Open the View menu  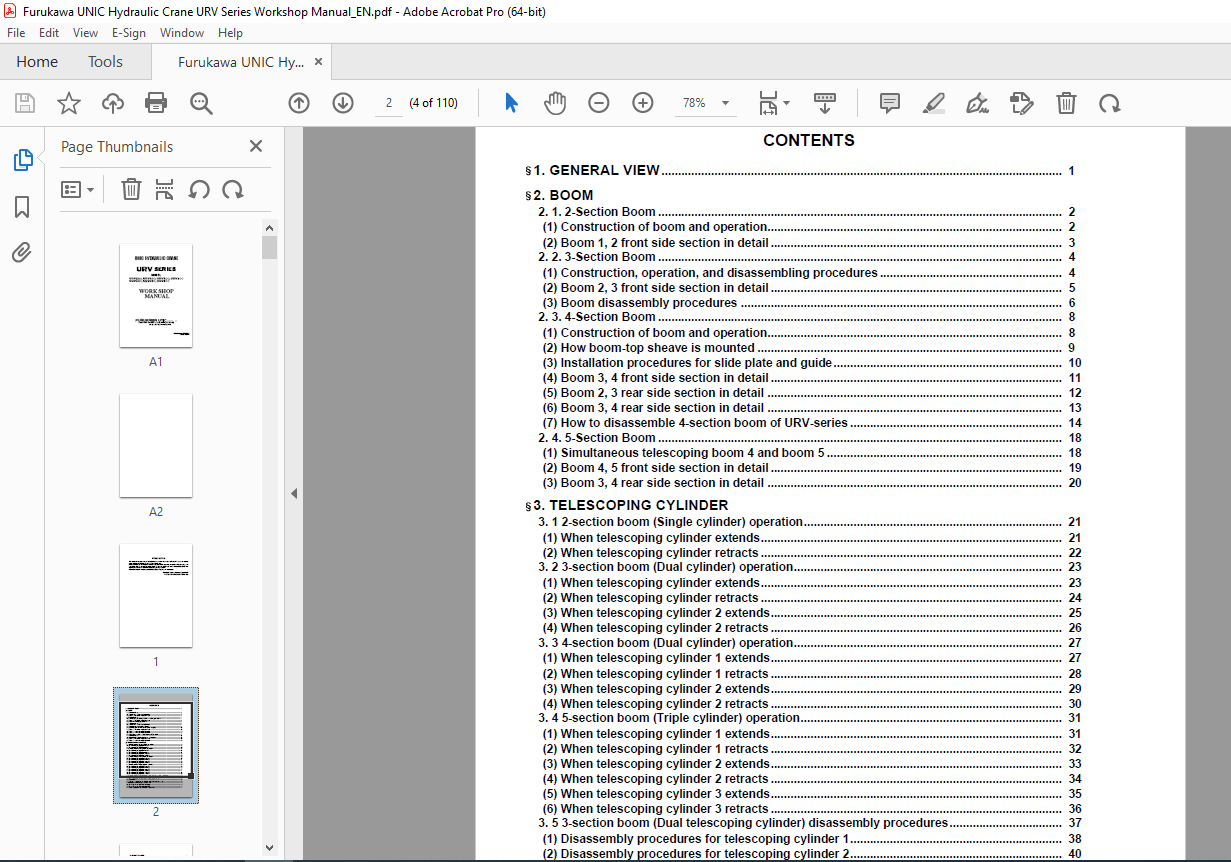(86, 33)
